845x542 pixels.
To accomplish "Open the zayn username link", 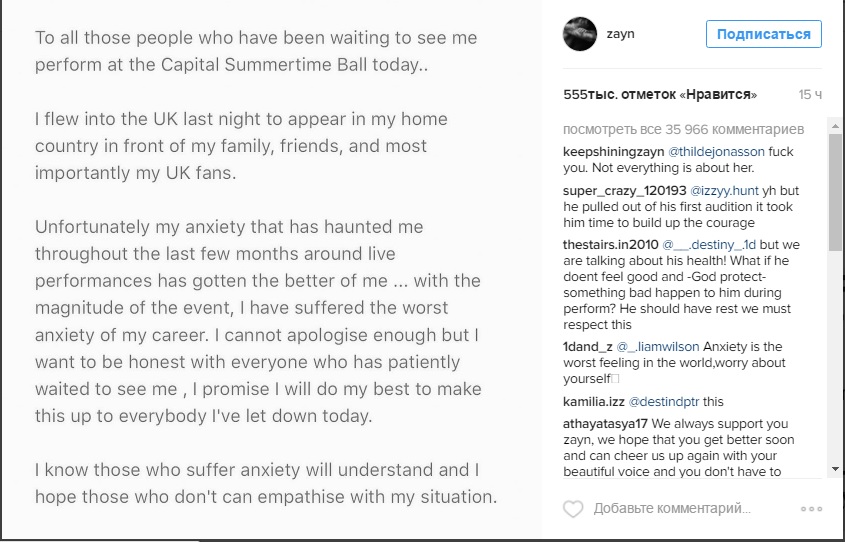I will 621,34.
